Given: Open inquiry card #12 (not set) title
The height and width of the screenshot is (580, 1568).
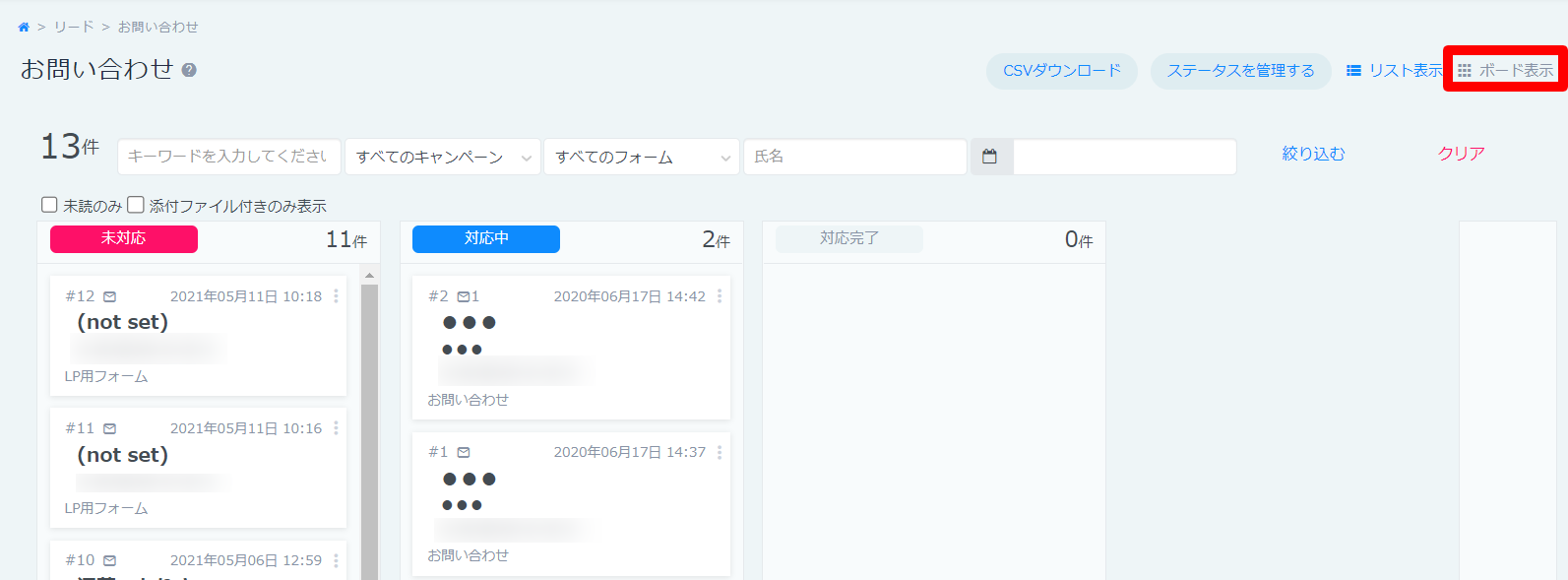Looking at the screenshot, I should 123,322.
